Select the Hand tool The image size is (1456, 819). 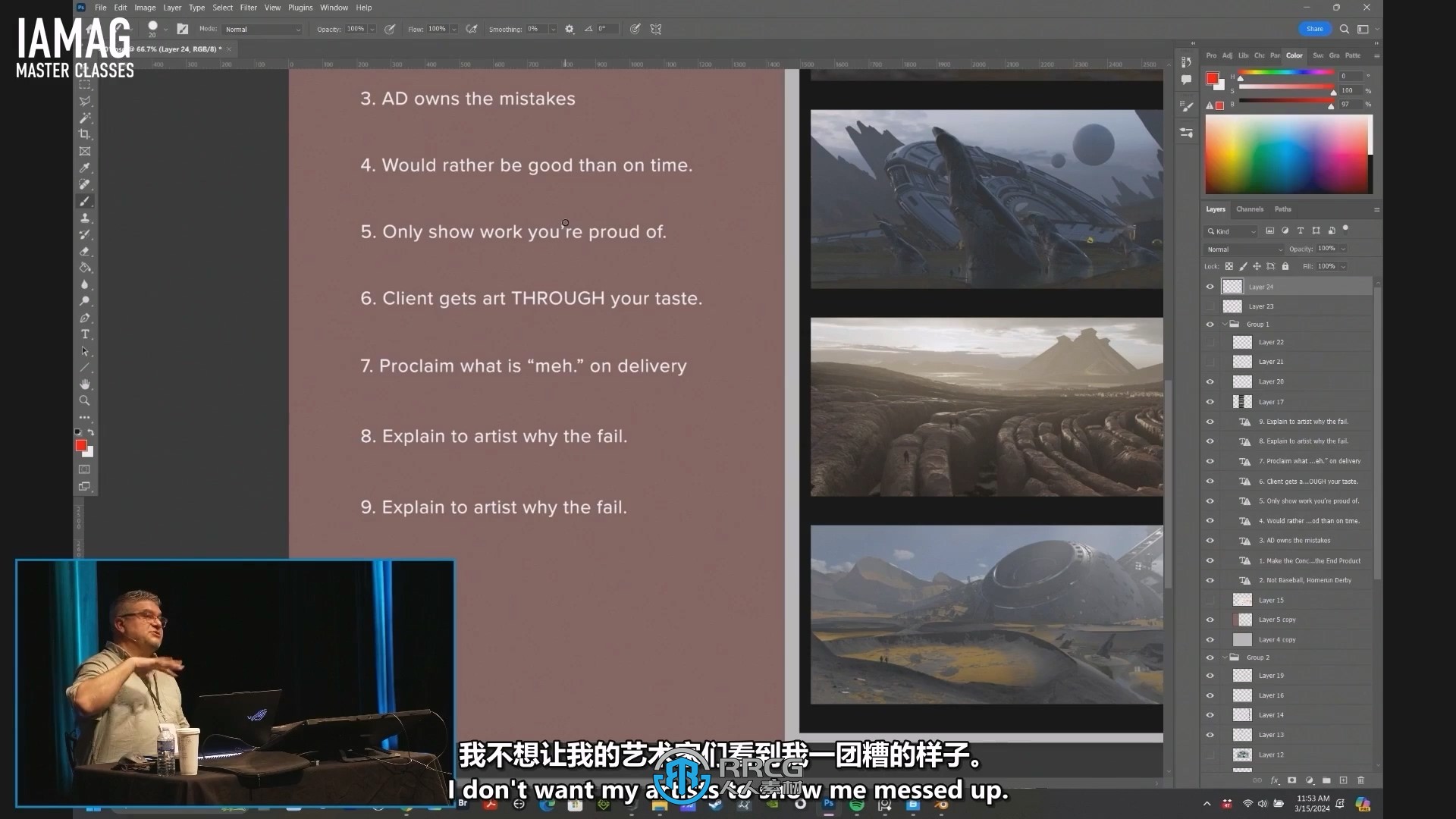coord(85,384)
